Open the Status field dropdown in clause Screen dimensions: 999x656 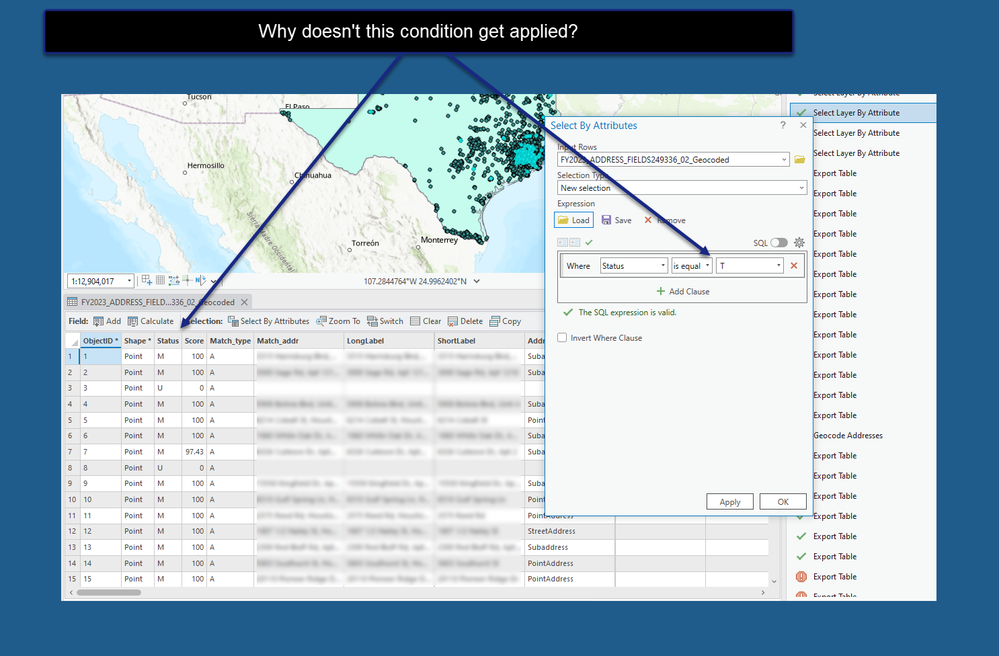[x=633, y=266]
